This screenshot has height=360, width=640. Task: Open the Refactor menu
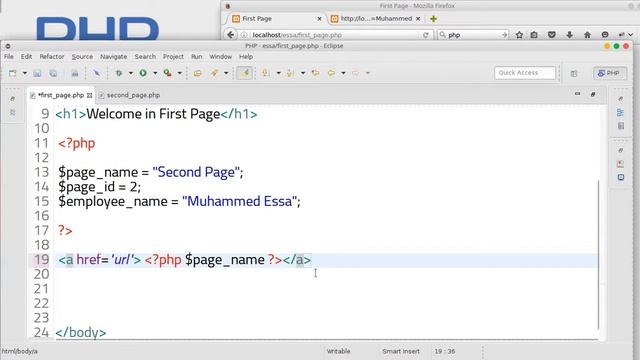[x=52, y=57]
